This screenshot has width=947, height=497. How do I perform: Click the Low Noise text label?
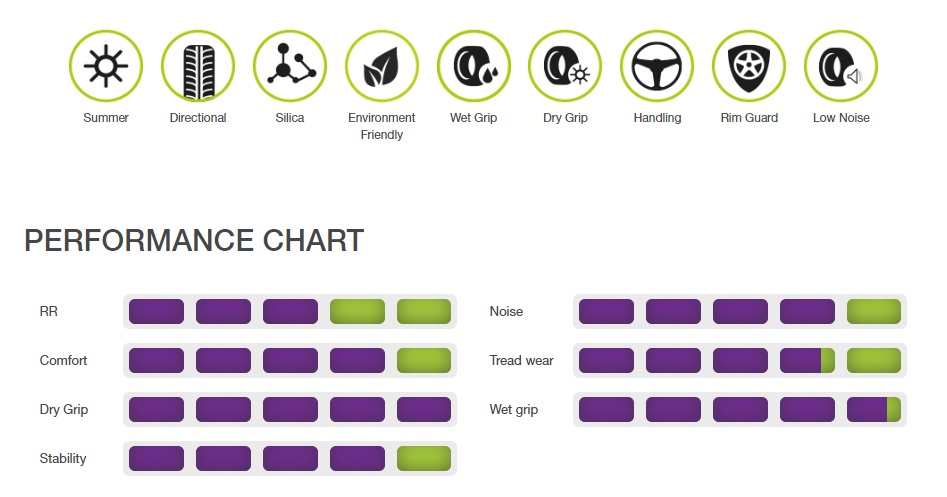click(x=841, y=118)
